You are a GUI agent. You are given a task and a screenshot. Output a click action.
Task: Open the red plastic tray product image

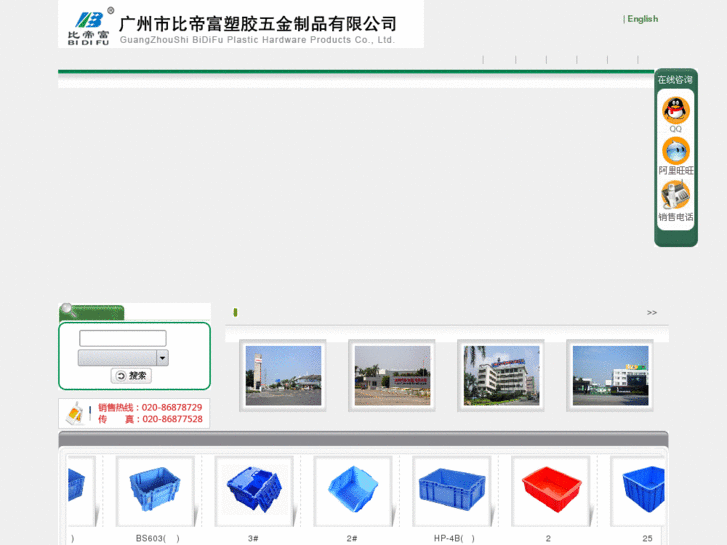tap(551, 491)
